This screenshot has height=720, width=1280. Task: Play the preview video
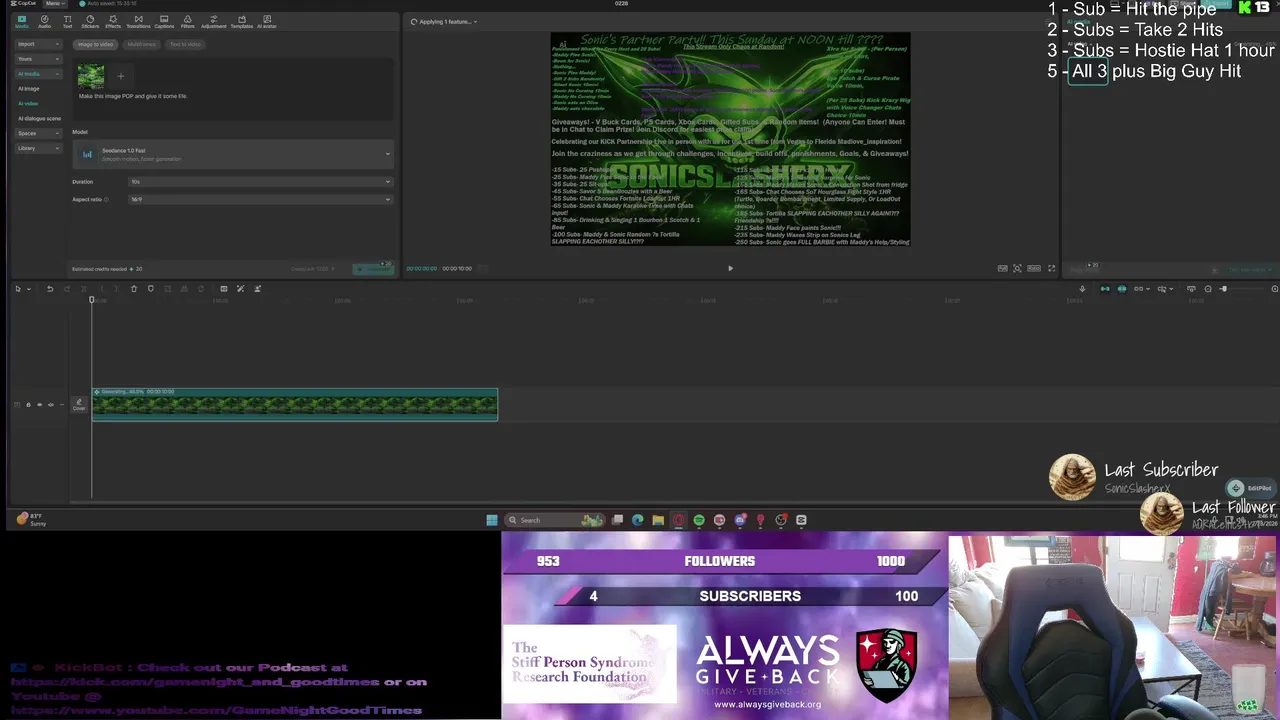pos(730,268)
